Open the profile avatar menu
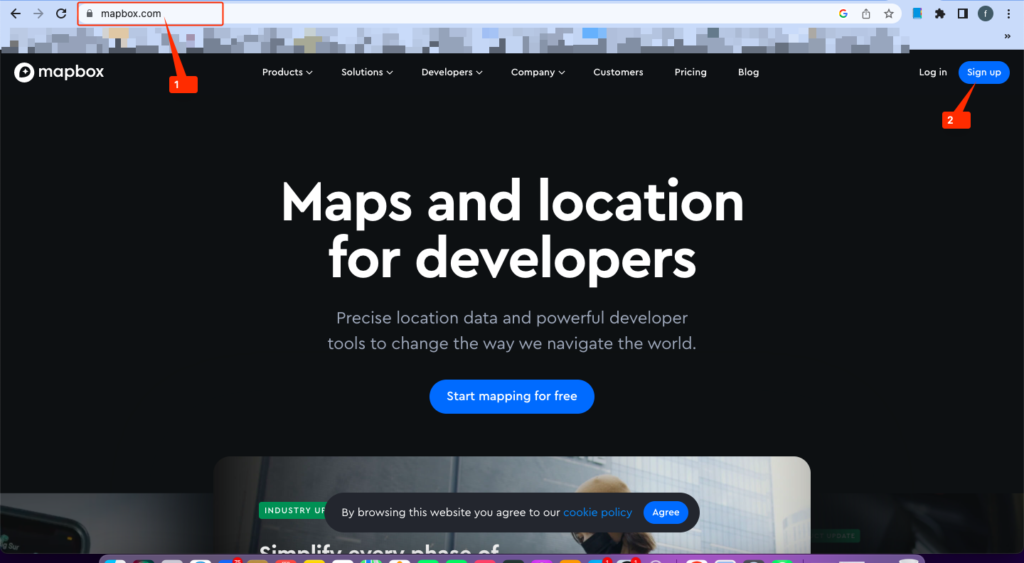Screen dimensions: 1024x563 [x=985, y=14]
